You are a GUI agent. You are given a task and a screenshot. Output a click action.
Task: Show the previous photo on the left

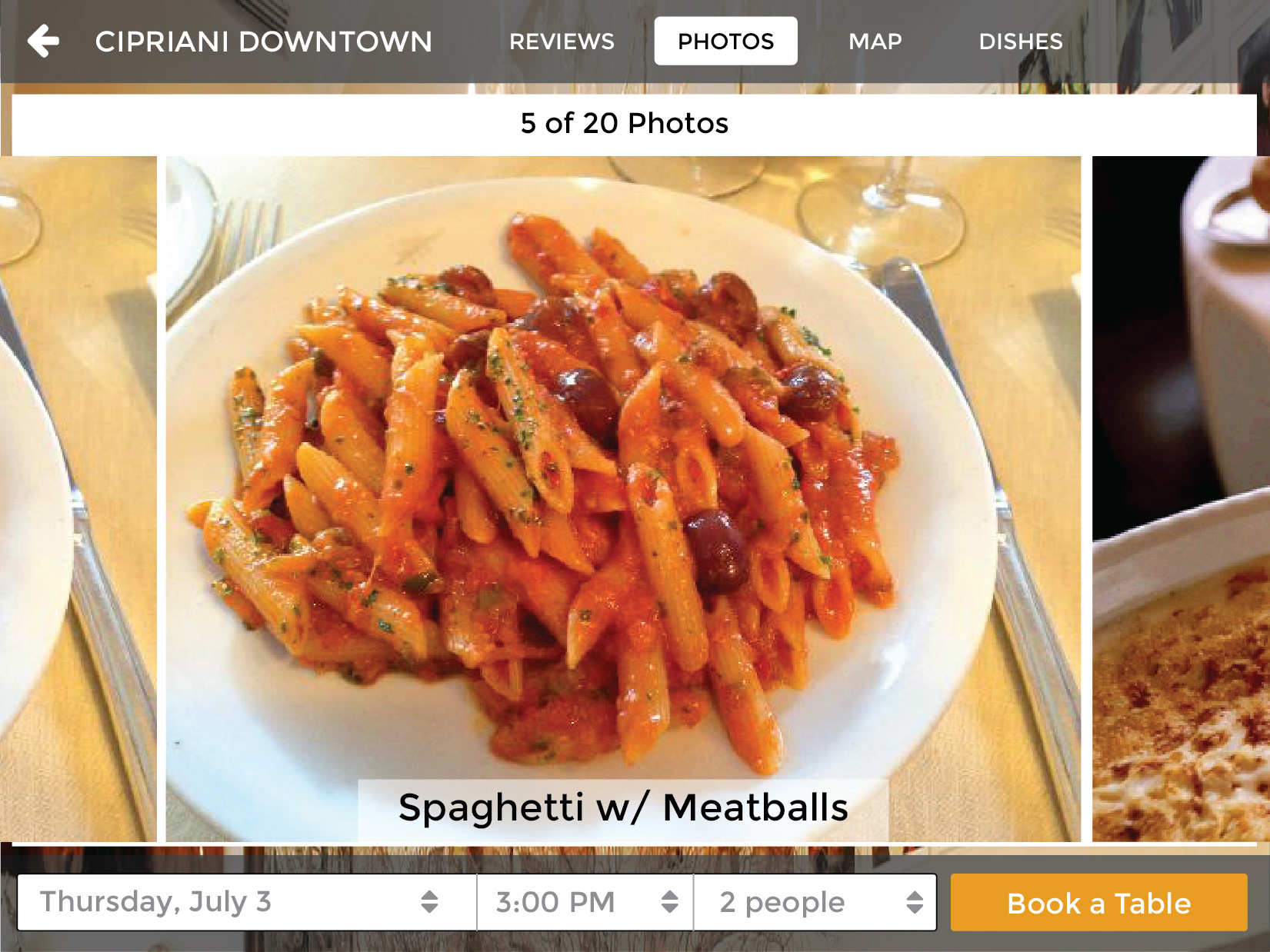point(78,498)
